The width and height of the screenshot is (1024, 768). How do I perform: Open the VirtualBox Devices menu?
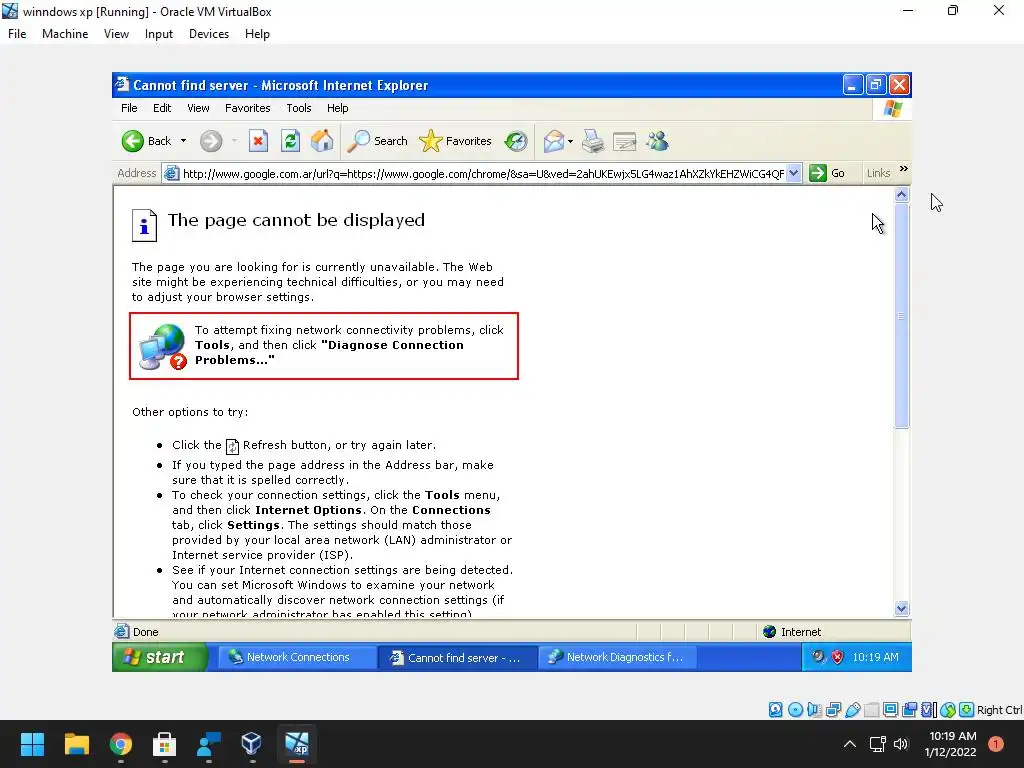[209, 34]
